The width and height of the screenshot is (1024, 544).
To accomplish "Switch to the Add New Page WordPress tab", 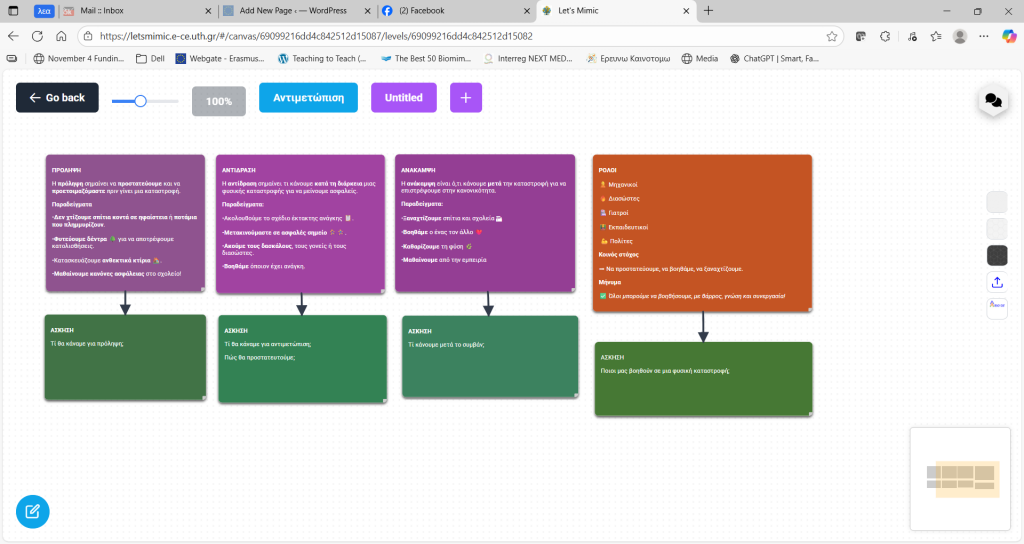I will coord(297,11).
